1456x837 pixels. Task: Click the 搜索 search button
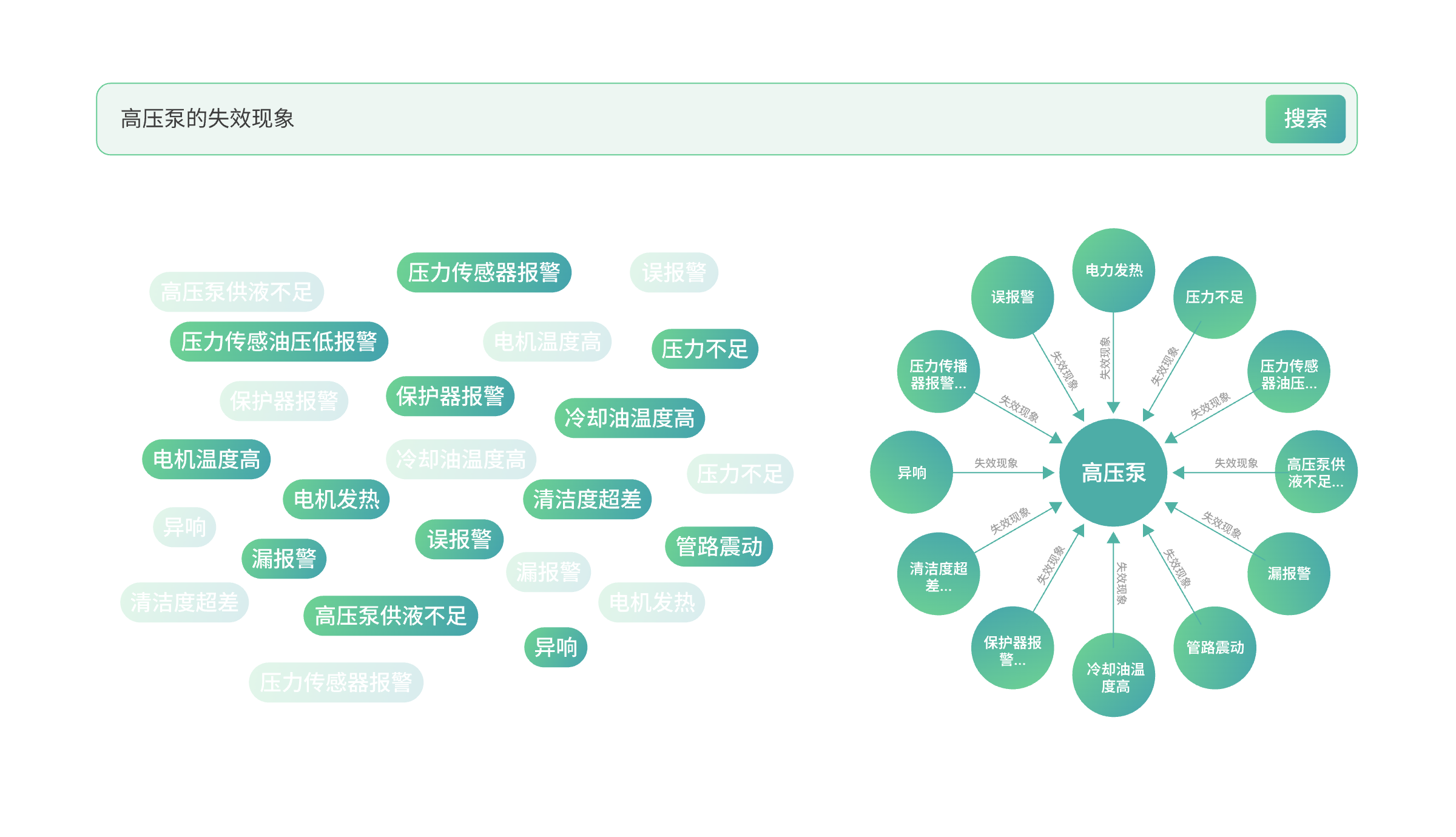1305,119
